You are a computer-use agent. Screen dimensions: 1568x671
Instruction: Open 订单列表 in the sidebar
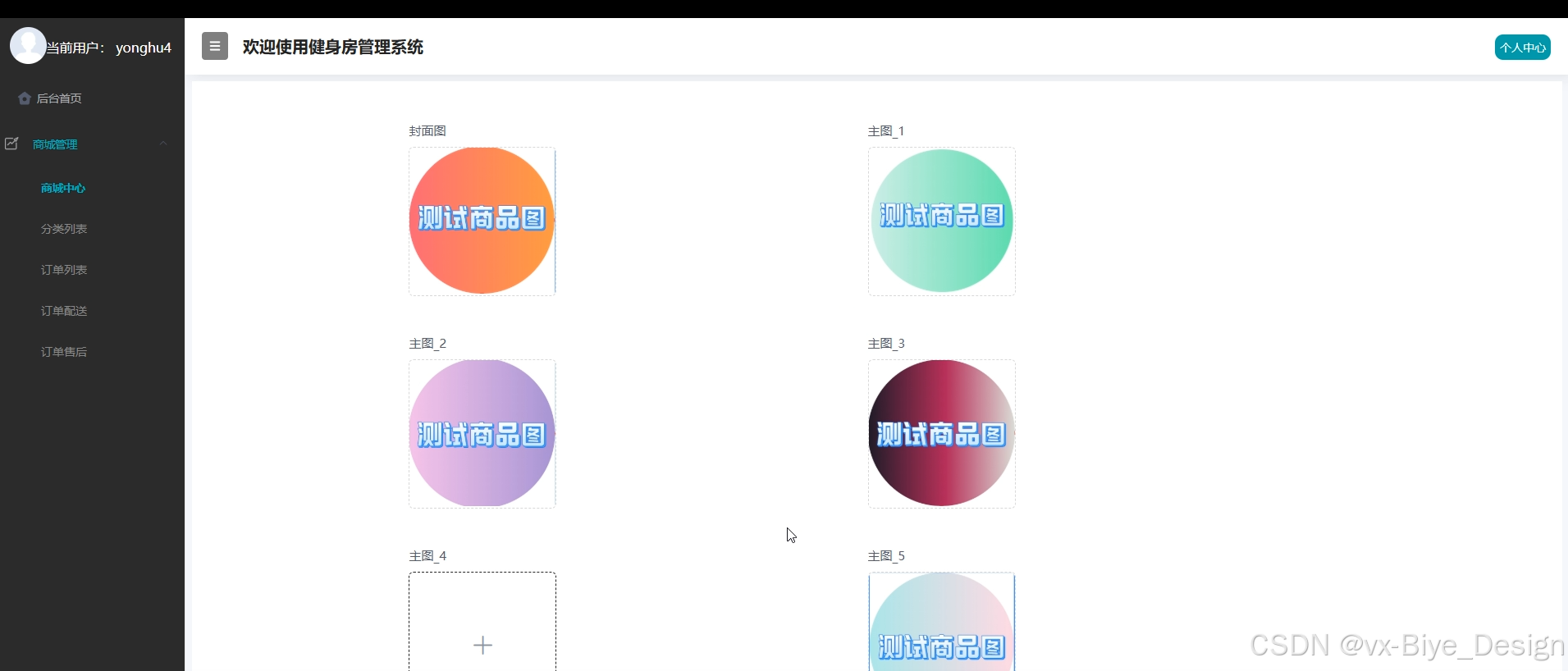pyautogui.click(x=64, y=270)
